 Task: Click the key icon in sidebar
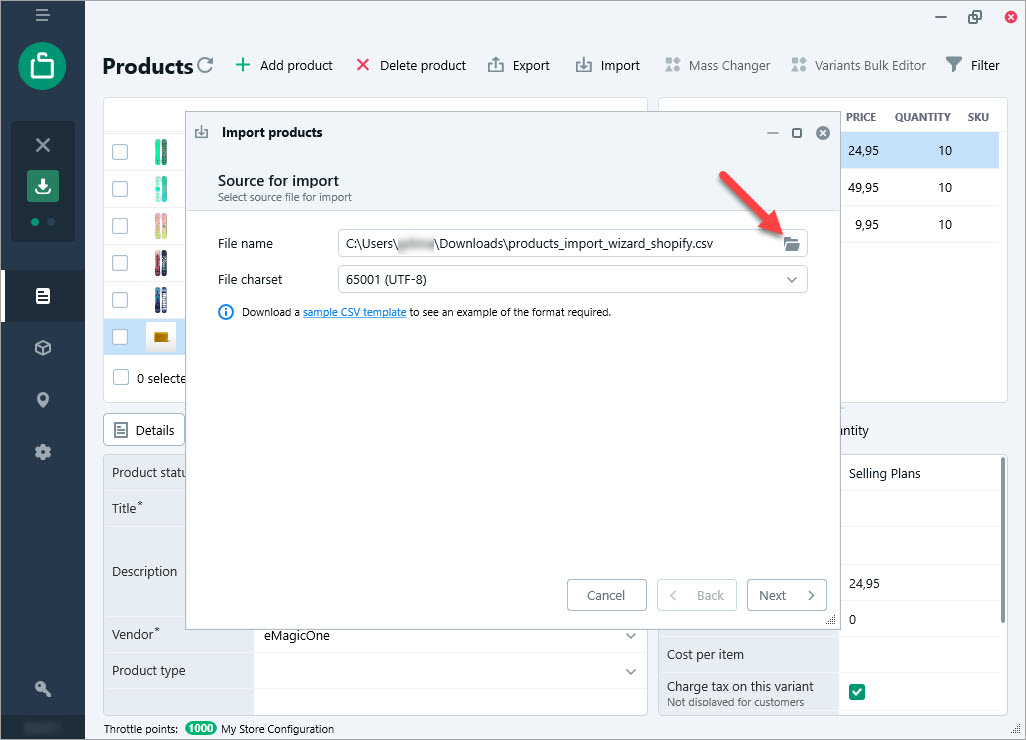[43, 688]
